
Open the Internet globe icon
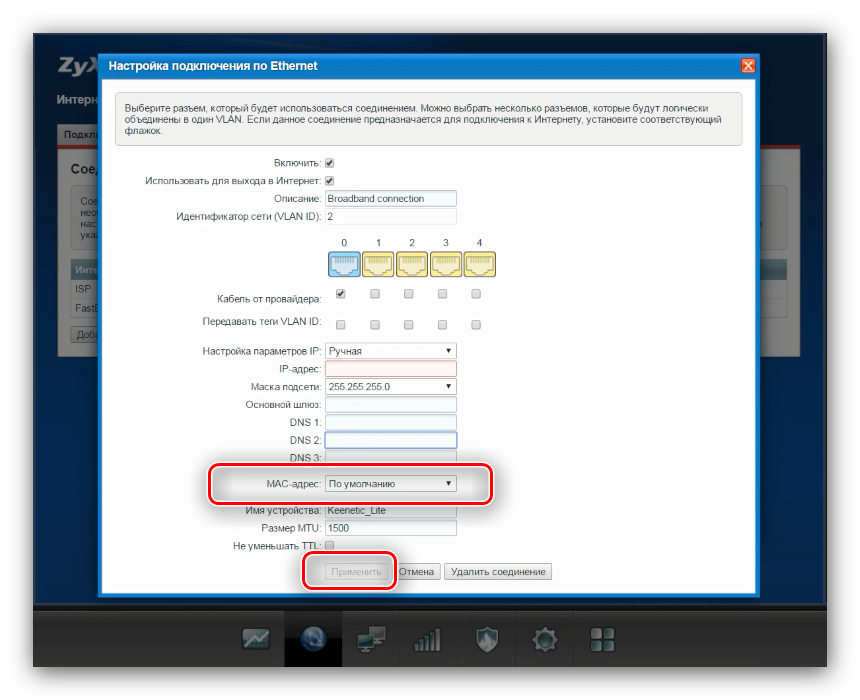pyautogui.click(x=313, y=639)
